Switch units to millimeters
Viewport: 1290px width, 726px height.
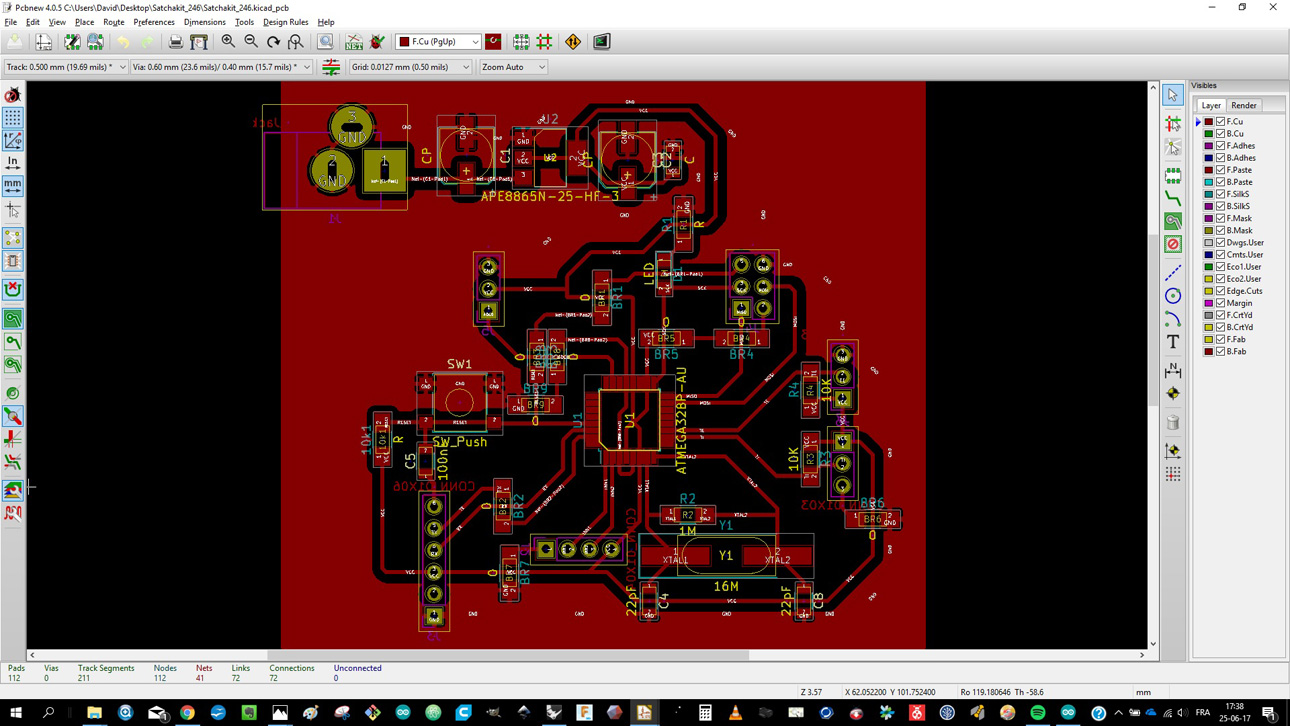point(13,186)
